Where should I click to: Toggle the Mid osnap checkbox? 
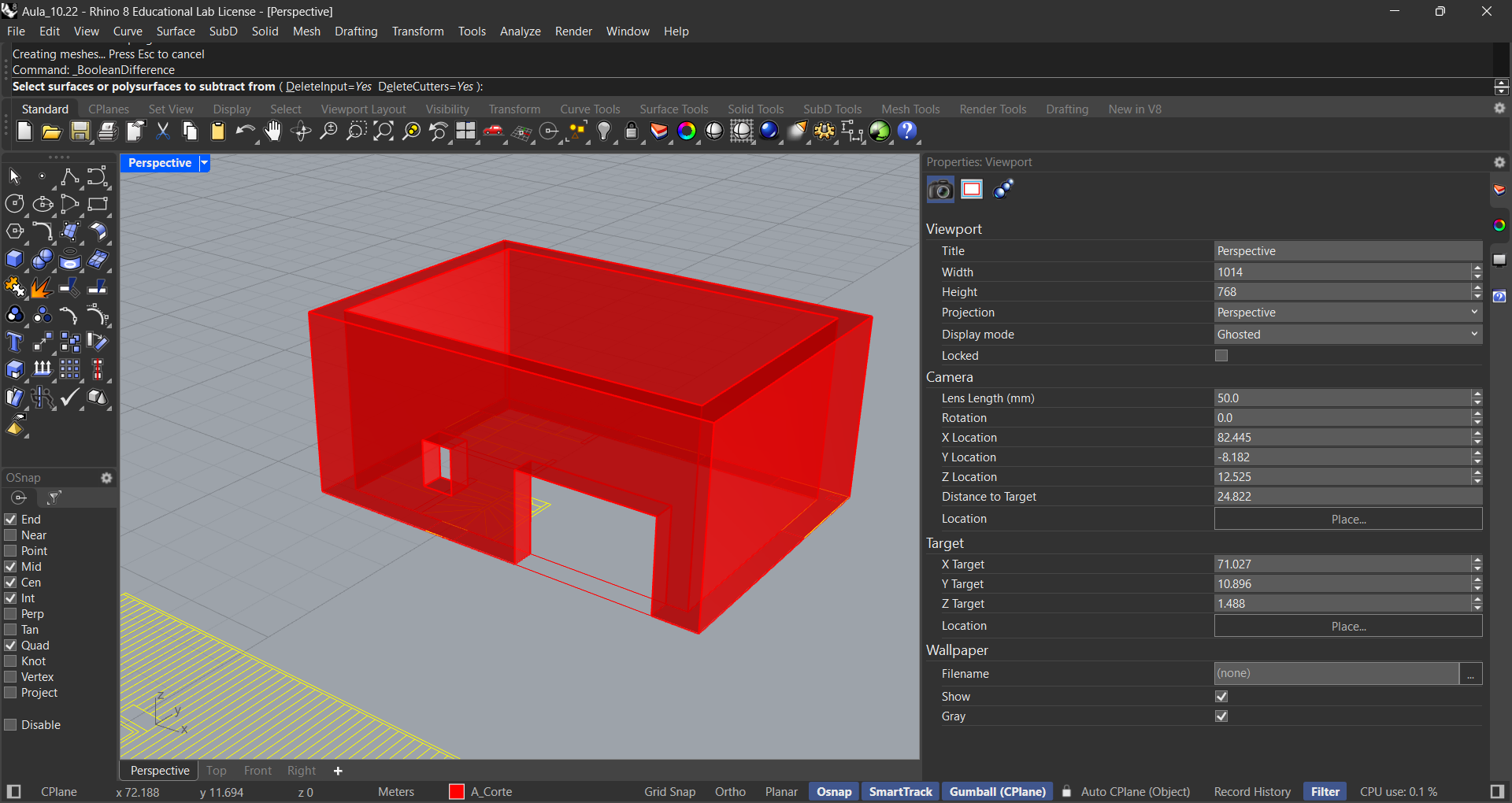[x=11, y=567]
